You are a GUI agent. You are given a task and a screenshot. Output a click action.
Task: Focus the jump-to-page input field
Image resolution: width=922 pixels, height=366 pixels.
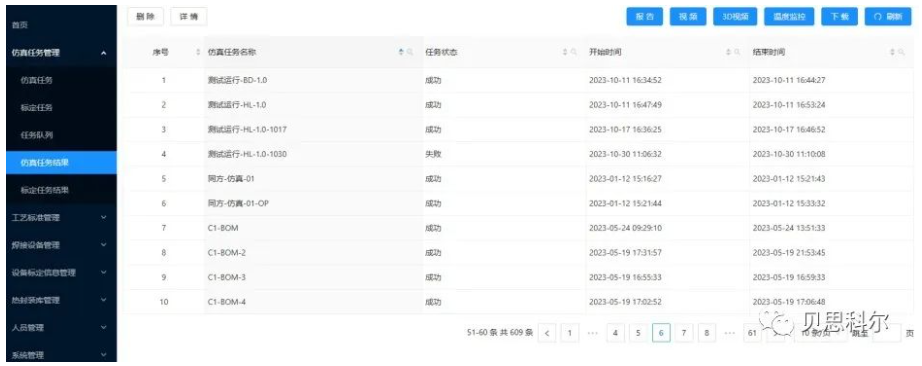[887, 333]
